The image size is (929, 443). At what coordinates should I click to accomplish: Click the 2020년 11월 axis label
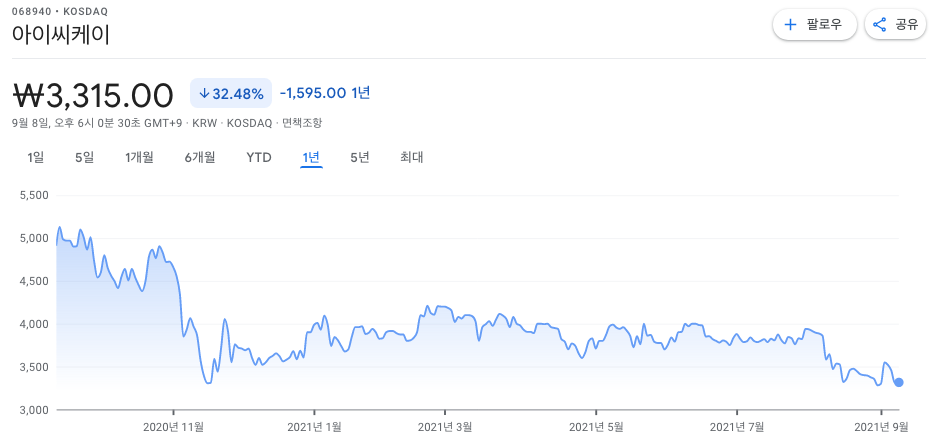174,426
